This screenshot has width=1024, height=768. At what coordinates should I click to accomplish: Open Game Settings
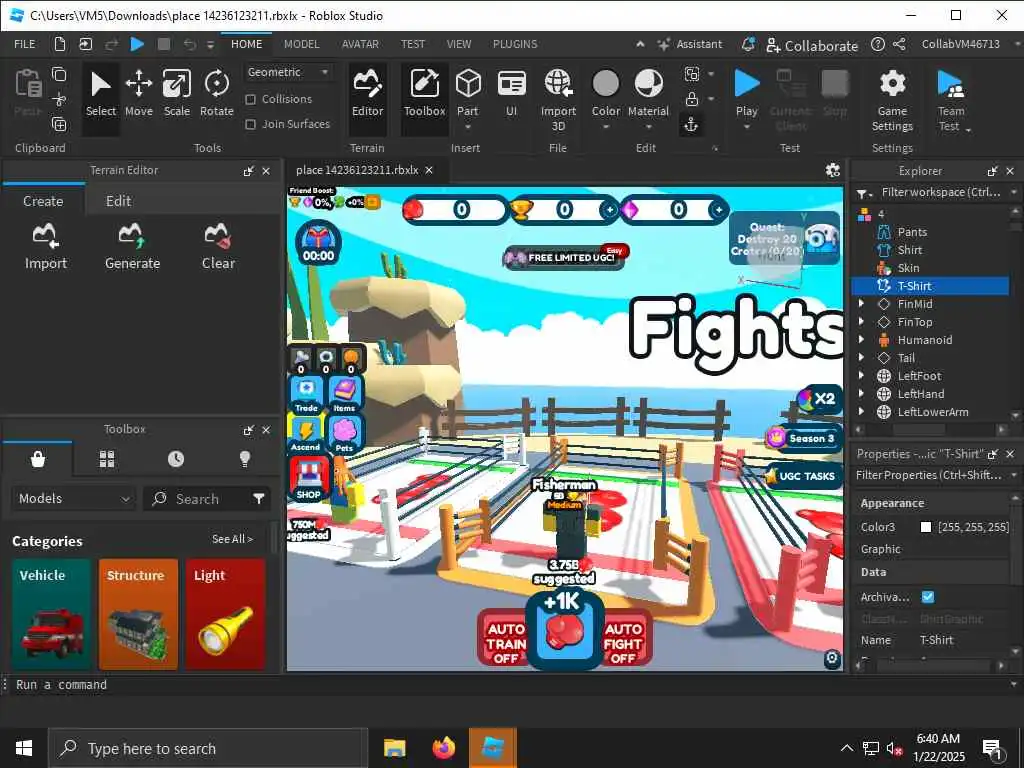coord(892,101)
